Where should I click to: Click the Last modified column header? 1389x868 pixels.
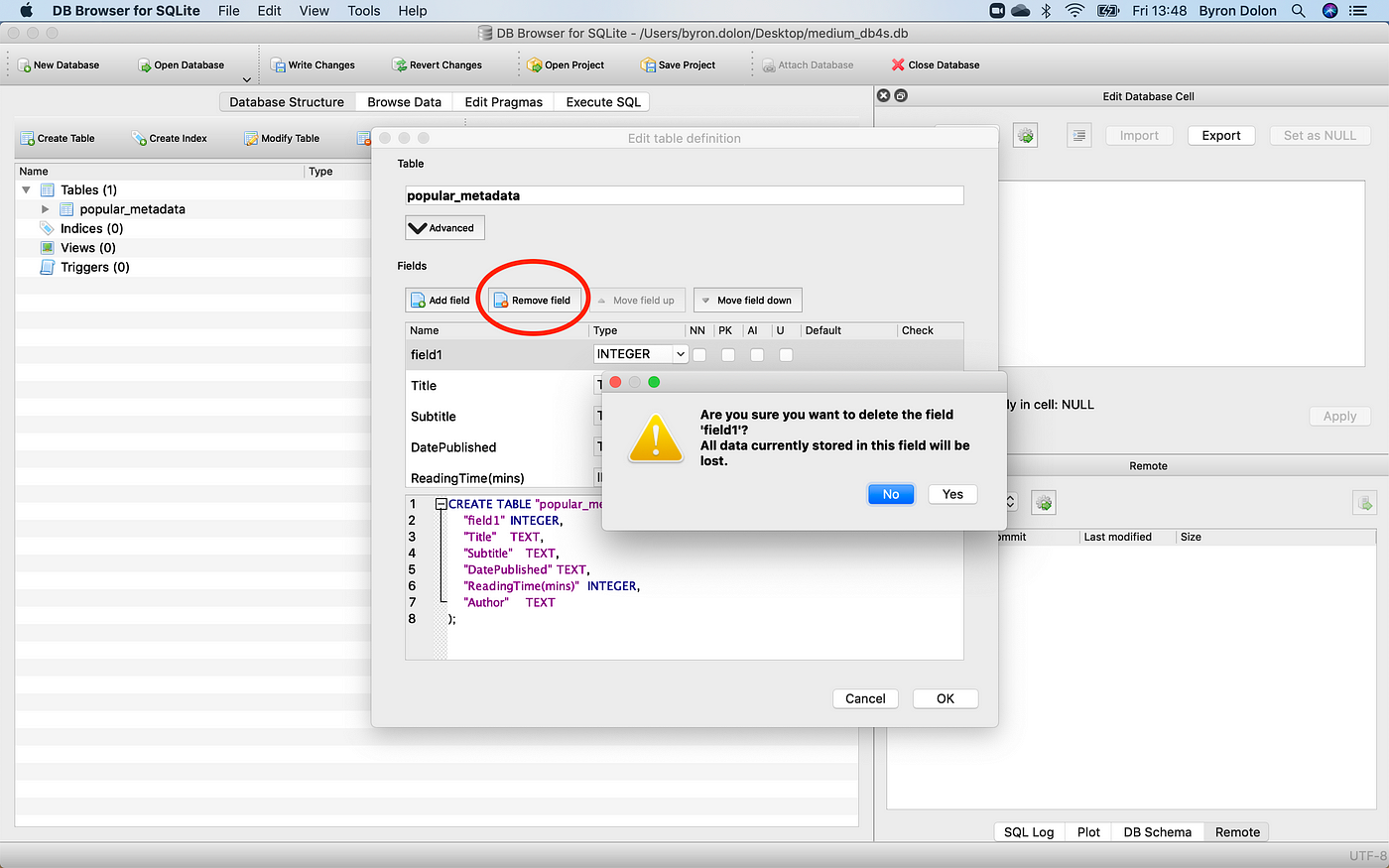point(1127,537)
